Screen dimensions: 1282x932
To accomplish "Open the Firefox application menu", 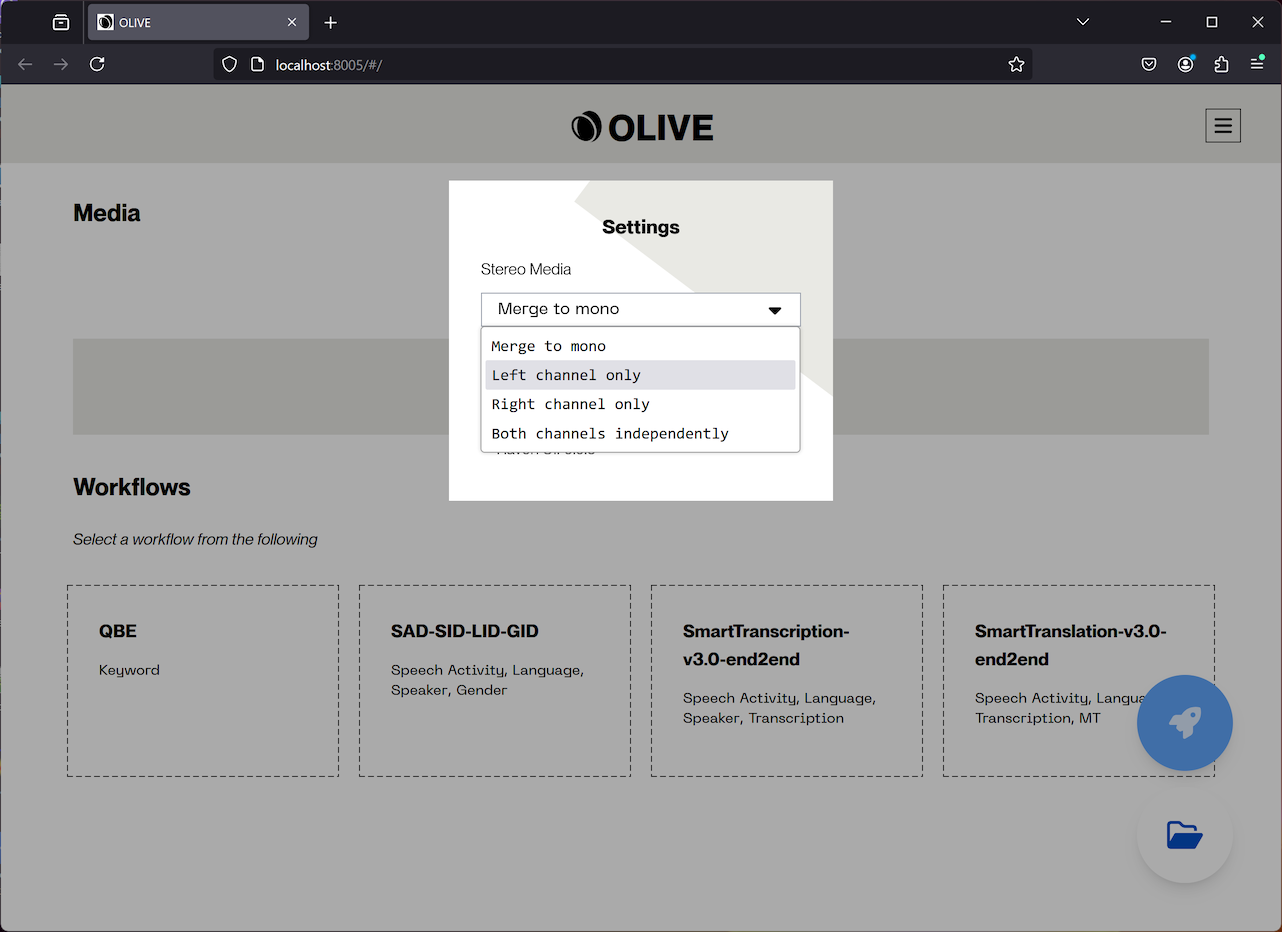I will pyautogui.click(x=1257, y=64).
